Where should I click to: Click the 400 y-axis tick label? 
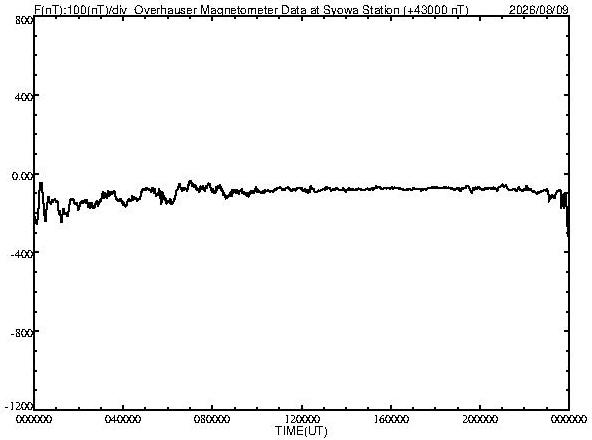(x=23, y=97)
